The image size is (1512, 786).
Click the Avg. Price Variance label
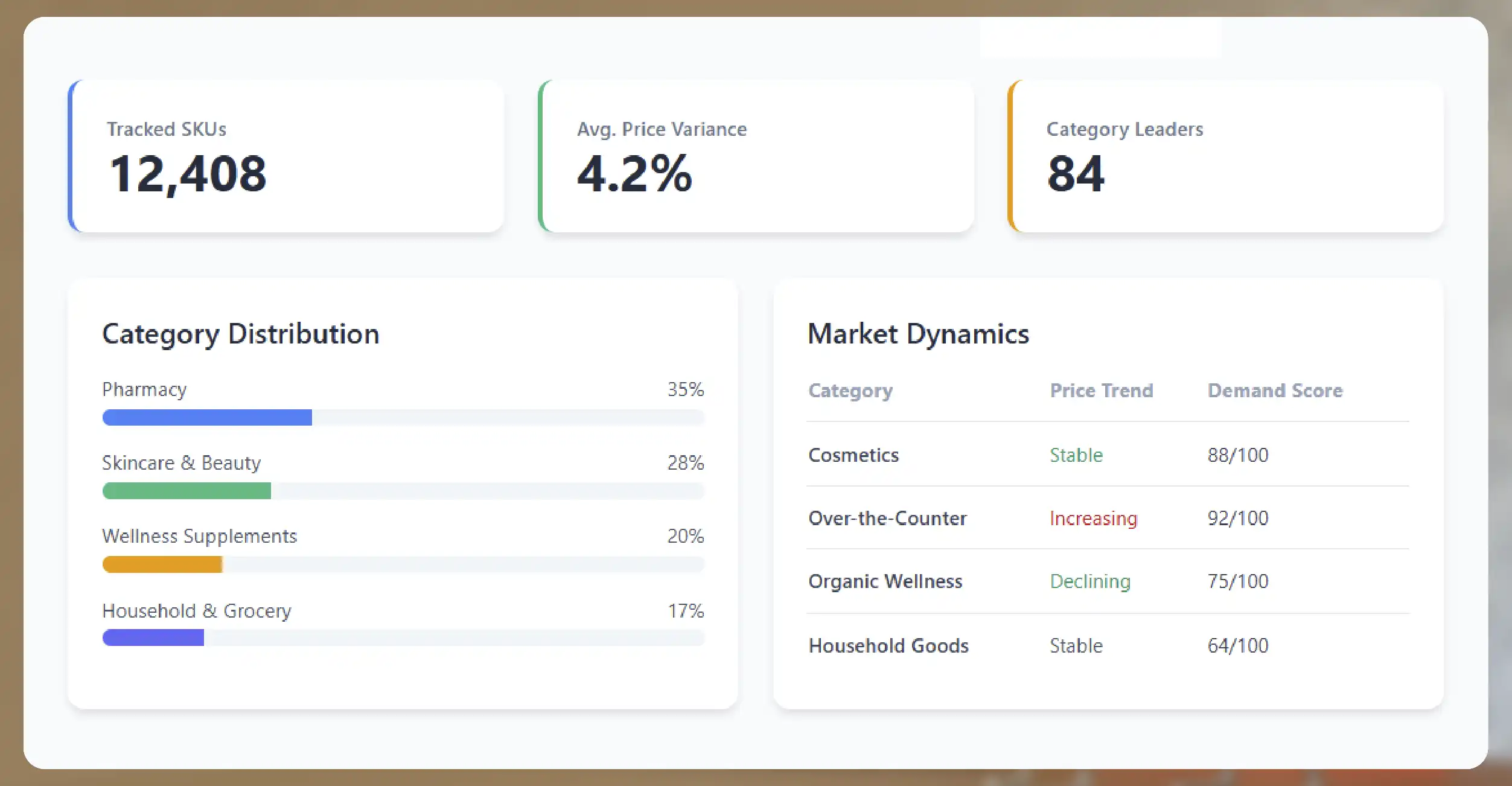(x=662, y=129)
